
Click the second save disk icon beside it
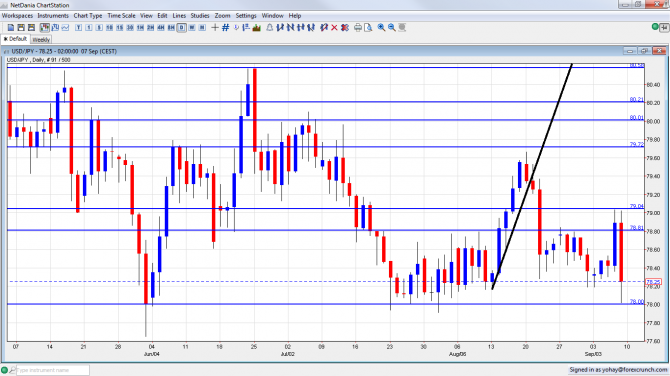coord(31,27)
